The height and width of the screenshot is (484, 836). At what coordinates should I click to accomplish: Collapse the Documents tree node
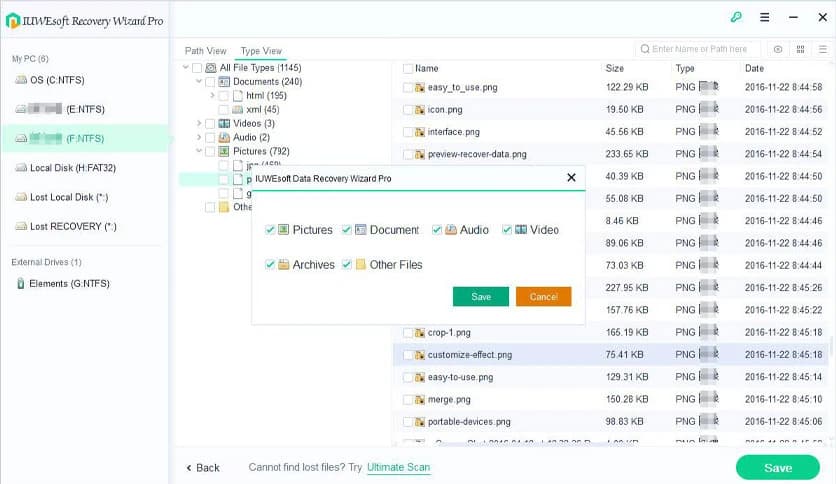point(199,81)
